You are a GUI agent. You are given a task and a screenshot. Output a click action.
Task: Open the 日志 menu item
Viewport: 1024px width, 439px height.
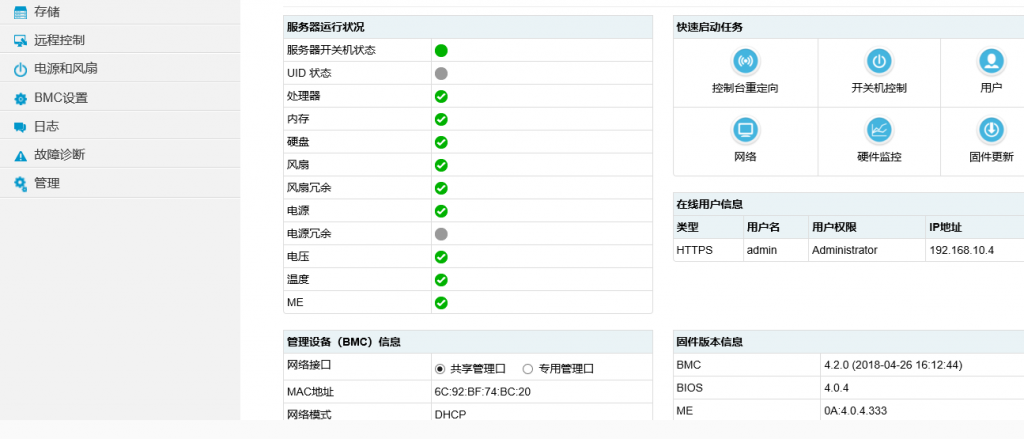point(46,126)
